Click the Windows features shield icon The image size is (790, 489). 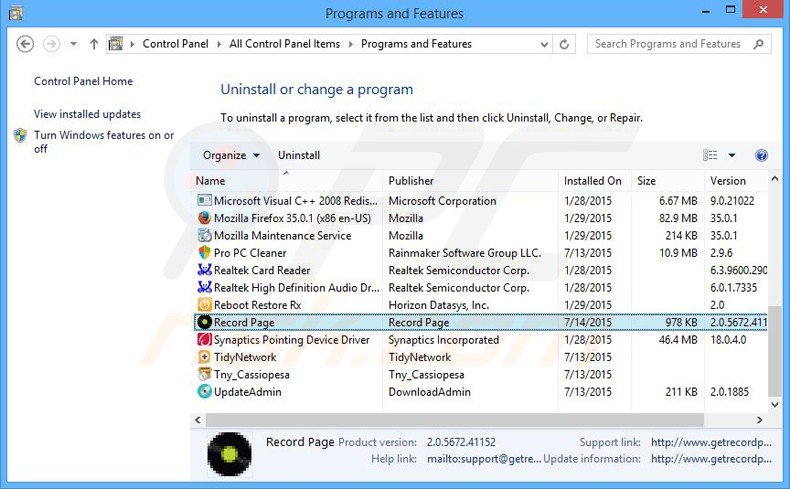(x=20, y=135)
